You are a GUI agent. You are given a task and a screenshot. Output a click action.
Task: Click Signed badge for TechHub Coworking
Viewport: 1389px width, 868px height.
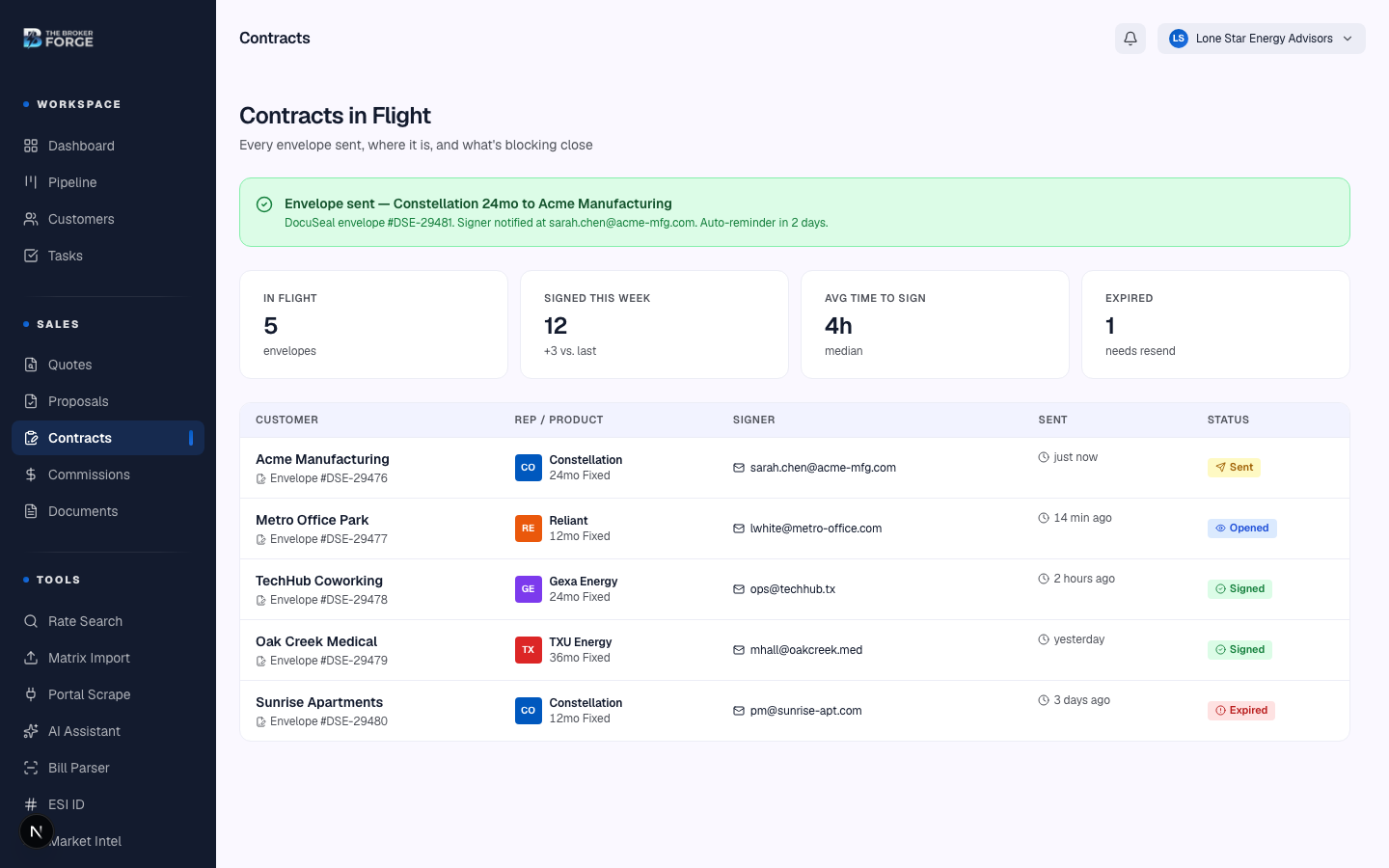point(1239,589)
